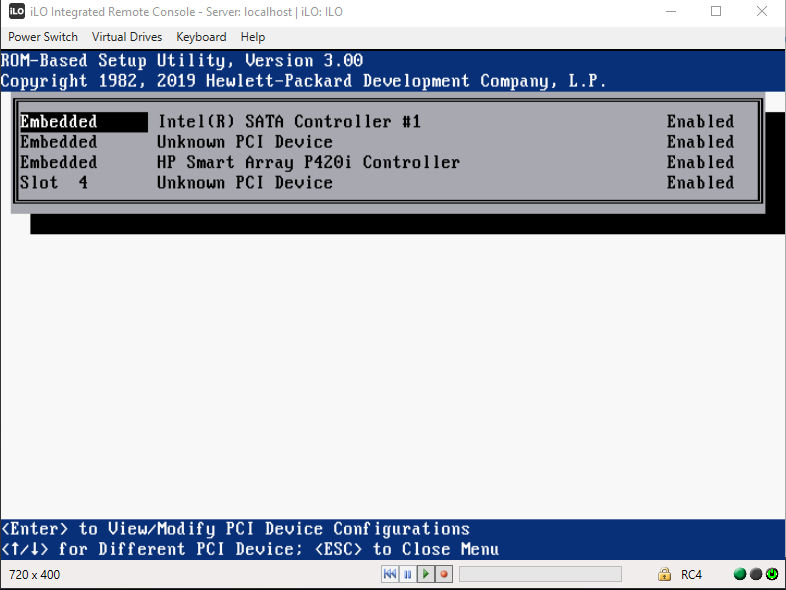Minimize the iLO Remote Console window

click(x=671, y=11)
